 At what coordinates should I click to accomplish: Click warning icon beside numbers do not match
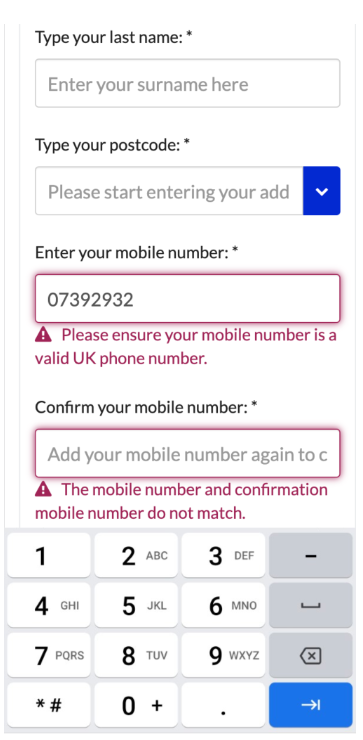click(43, 490)
